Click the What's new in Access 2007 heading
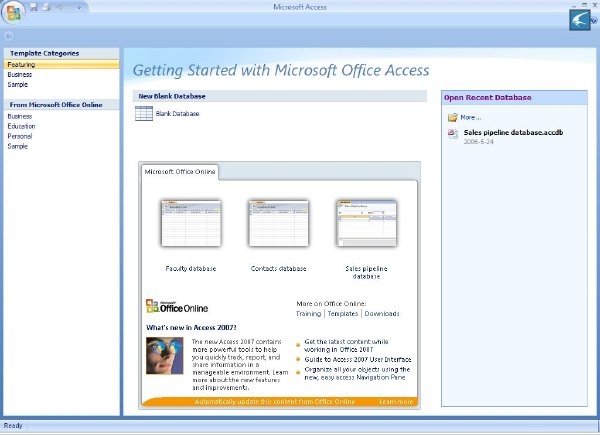Image resolution: width=600 pixels, height=435 pixels. (191, 328)
